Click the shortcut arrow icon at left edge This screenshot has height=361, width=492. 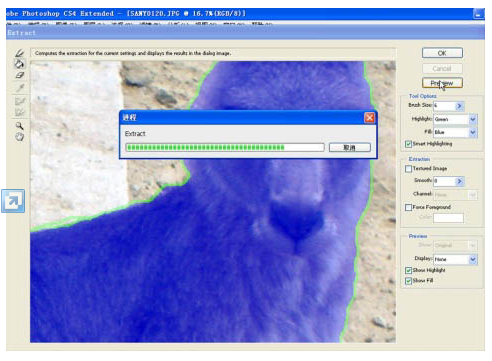point(13,201)
